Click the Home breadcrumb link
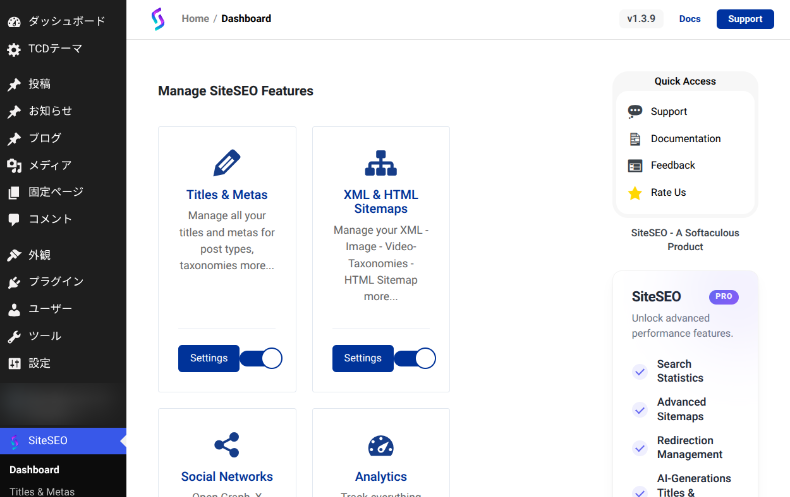 pos(195,19)
